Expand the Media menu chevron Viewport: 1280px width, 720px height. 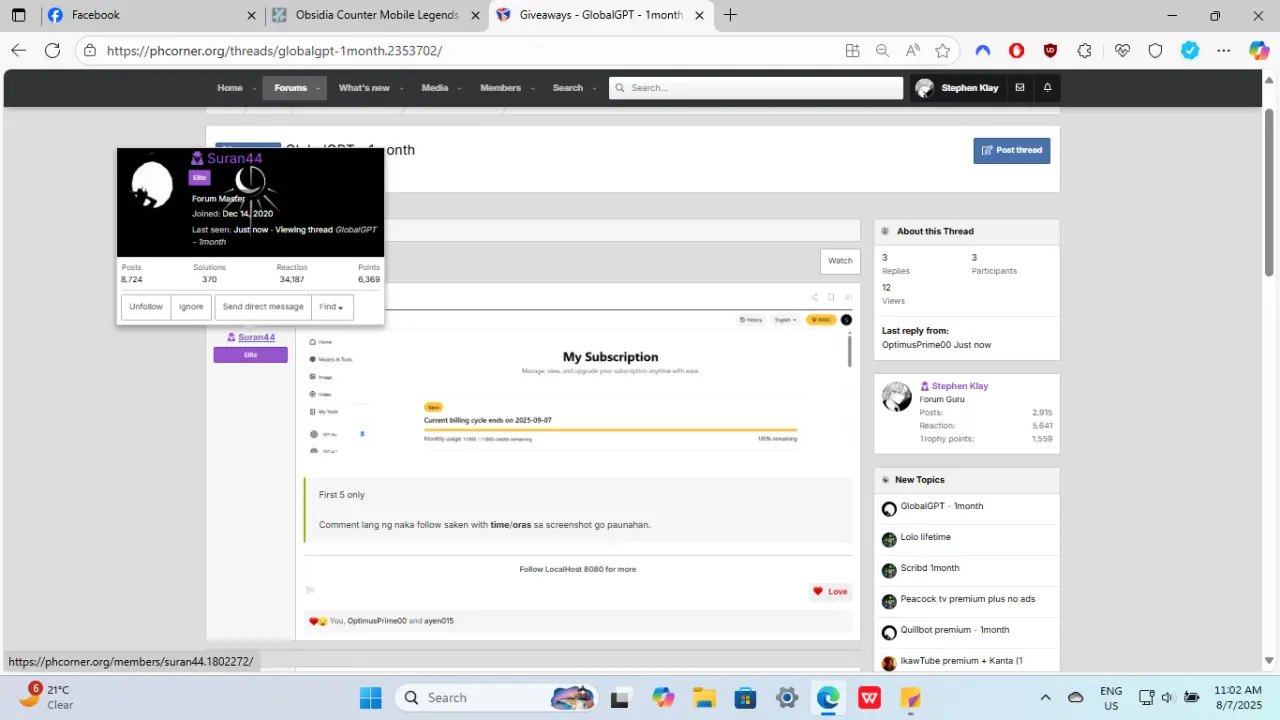[459, 88]
